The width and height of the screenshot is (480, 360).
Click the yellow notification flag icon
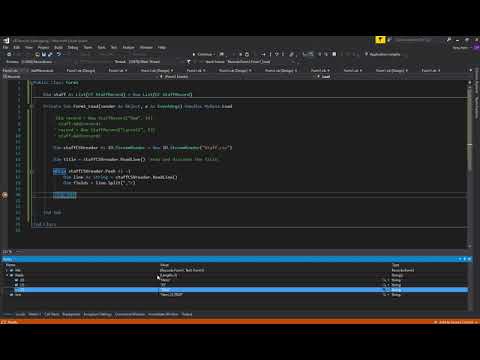point(380,40)
